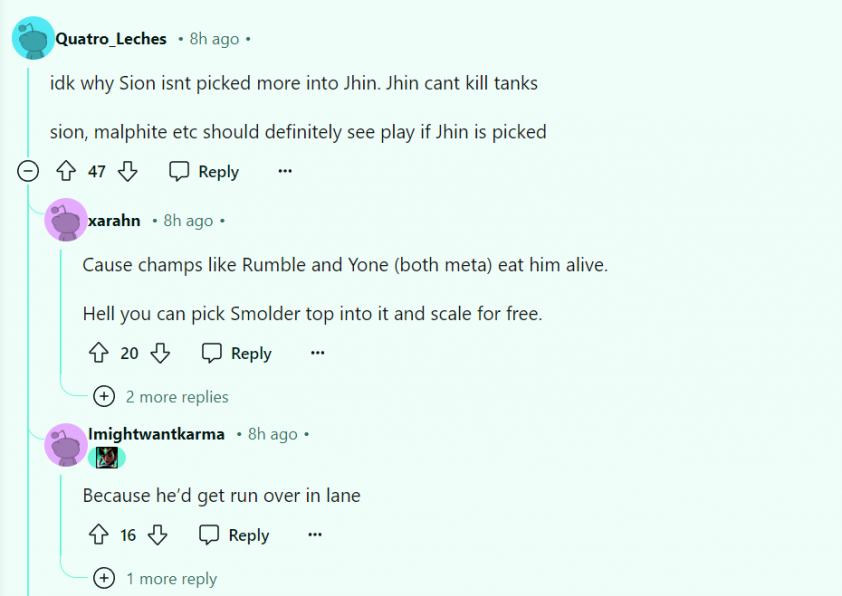The width and height of the screenshot is (842, 596).
Task: Downvote xarahn's comment with 20 points
Action: click(x=160, y=353)
